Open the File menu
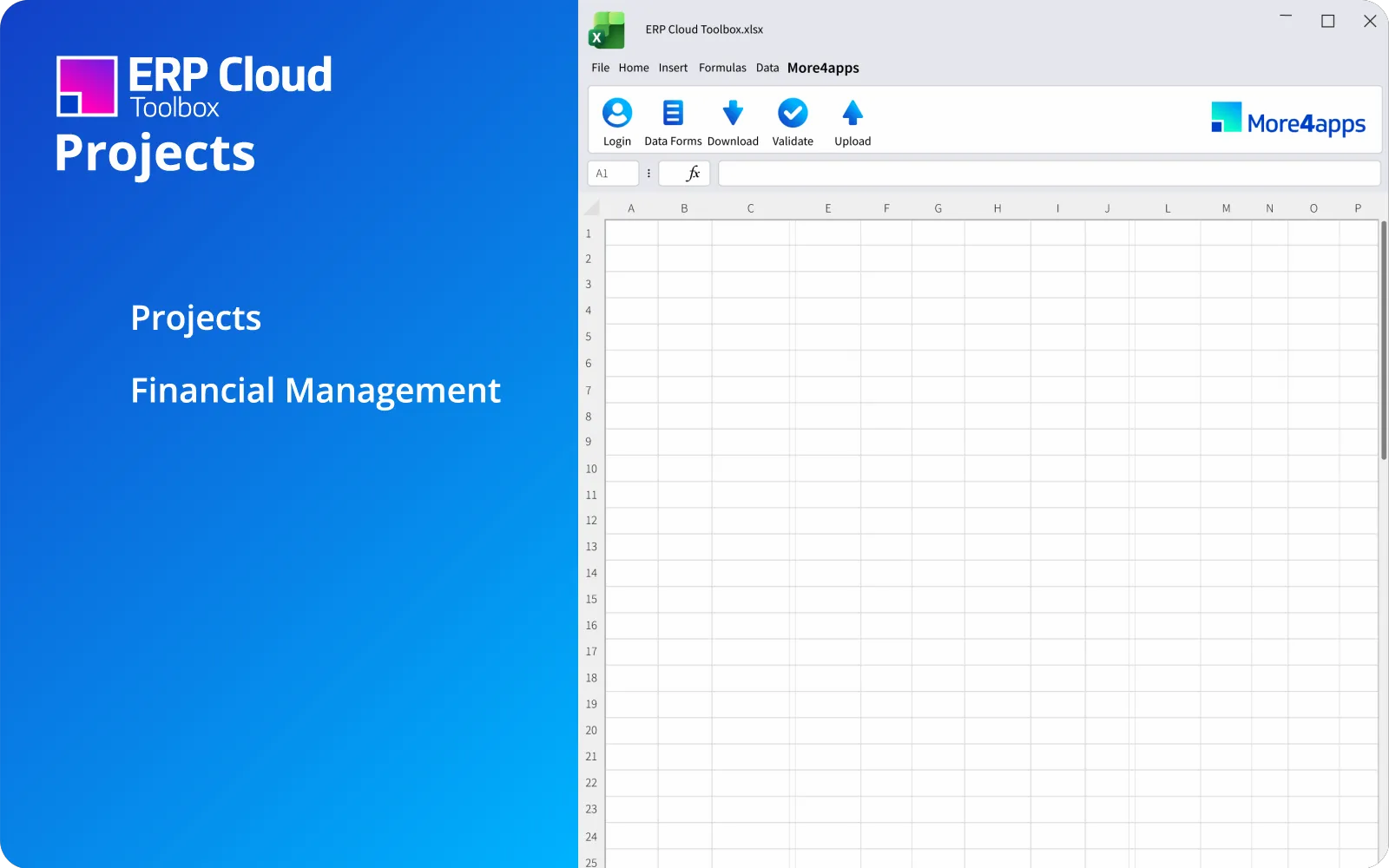The height and width of the screenshot is (868, 1389). tap(601, 68)
